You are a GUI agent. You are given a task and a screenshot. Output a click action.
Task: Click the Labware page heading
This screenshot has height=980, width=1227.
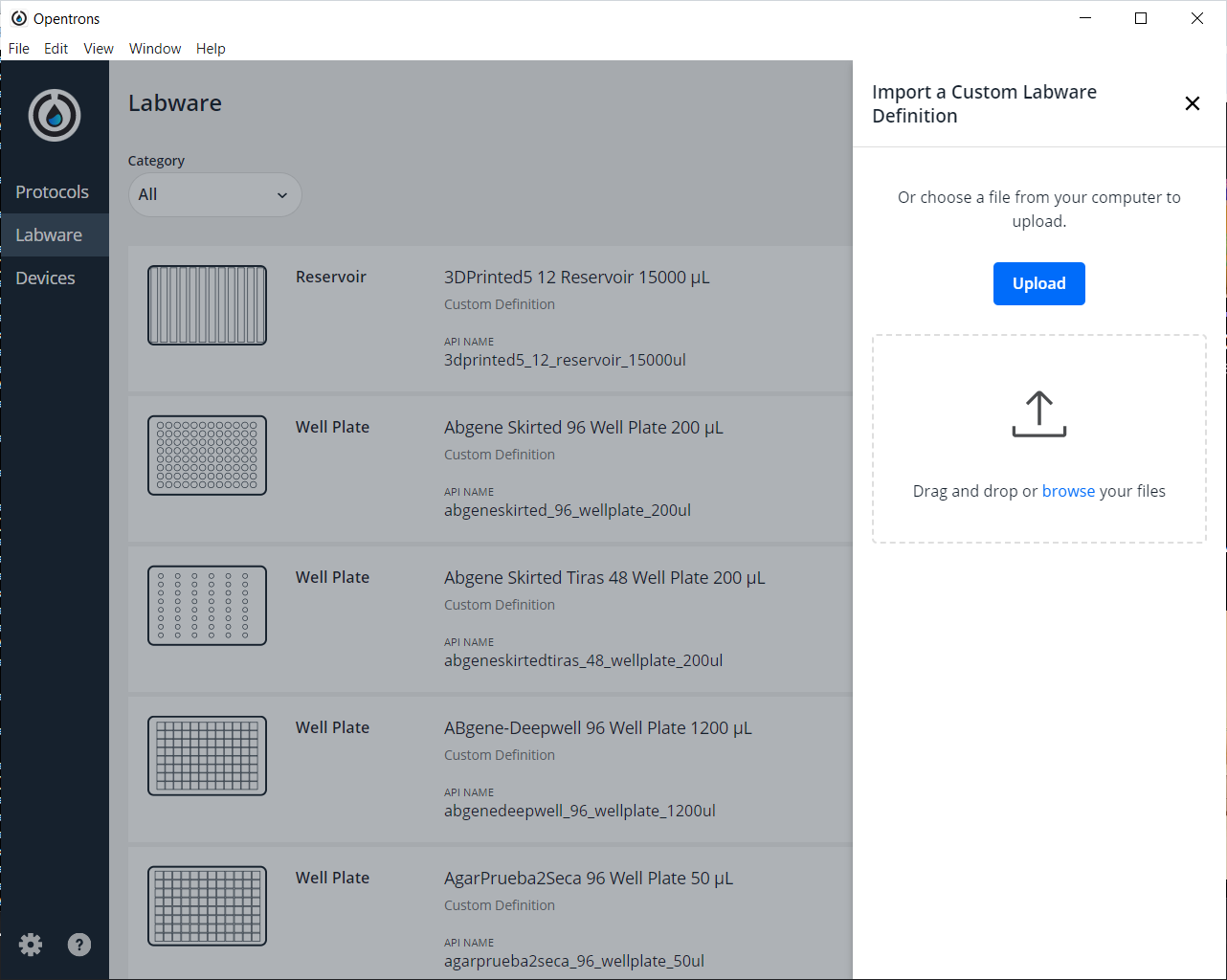pyautogui.click(x=175, y=103)
